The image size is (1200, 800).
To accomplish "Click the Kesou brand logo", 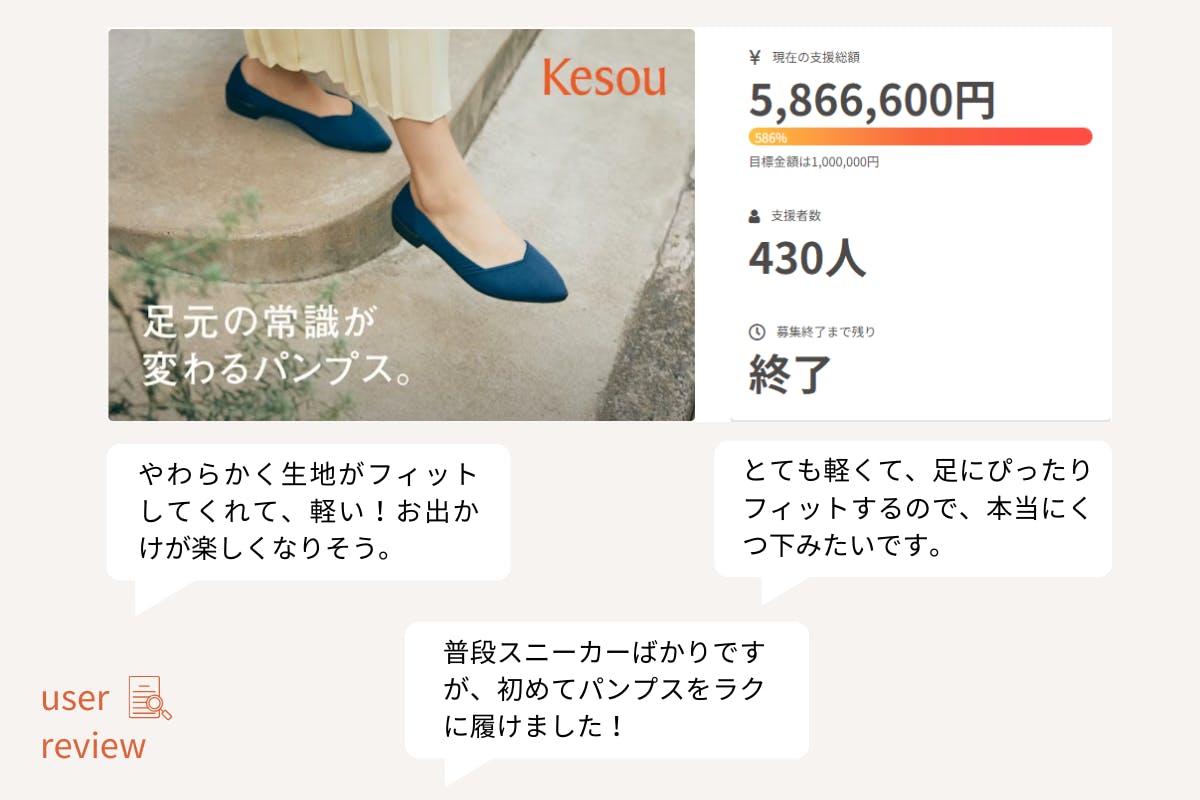I will click(604, 78).
